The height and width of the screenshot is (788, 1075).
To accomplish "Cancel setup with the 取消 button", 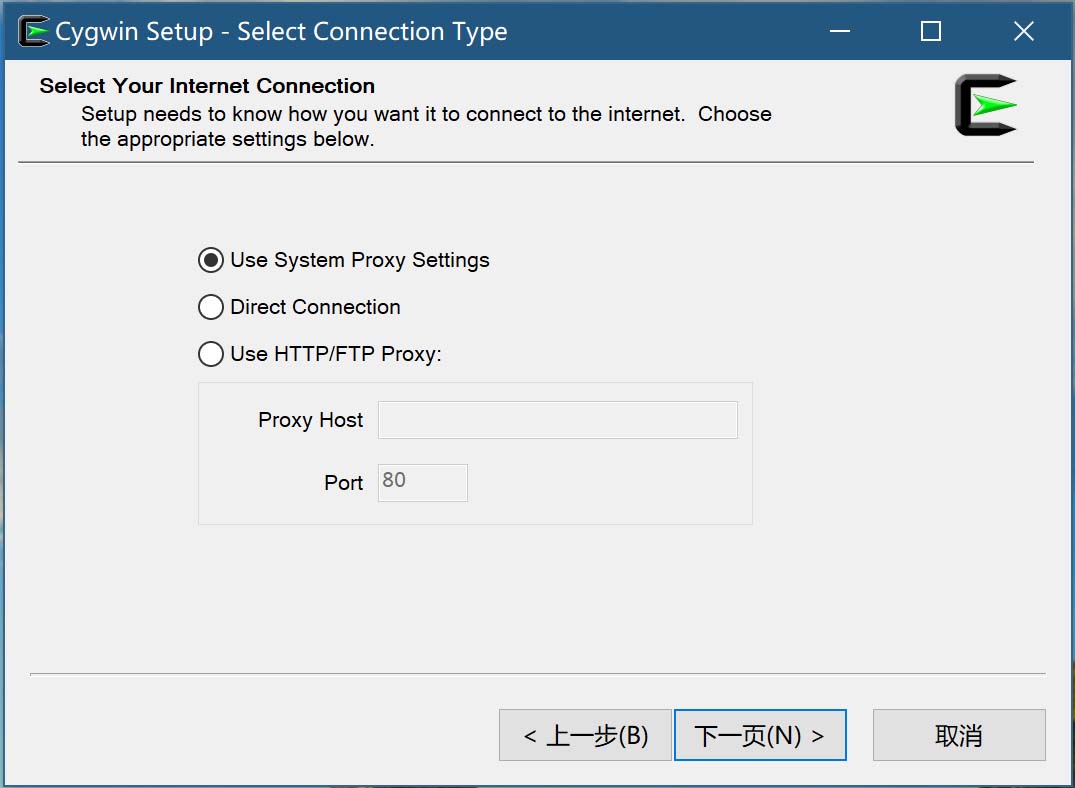I will pos(958,735).
